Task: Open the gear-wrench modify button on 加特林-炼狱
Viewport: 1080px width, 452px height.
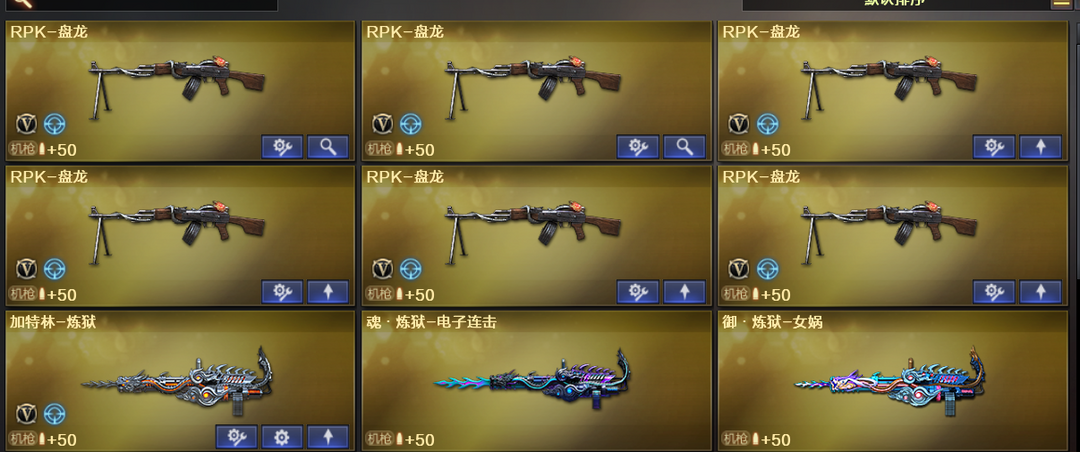Action: [236, 437]
